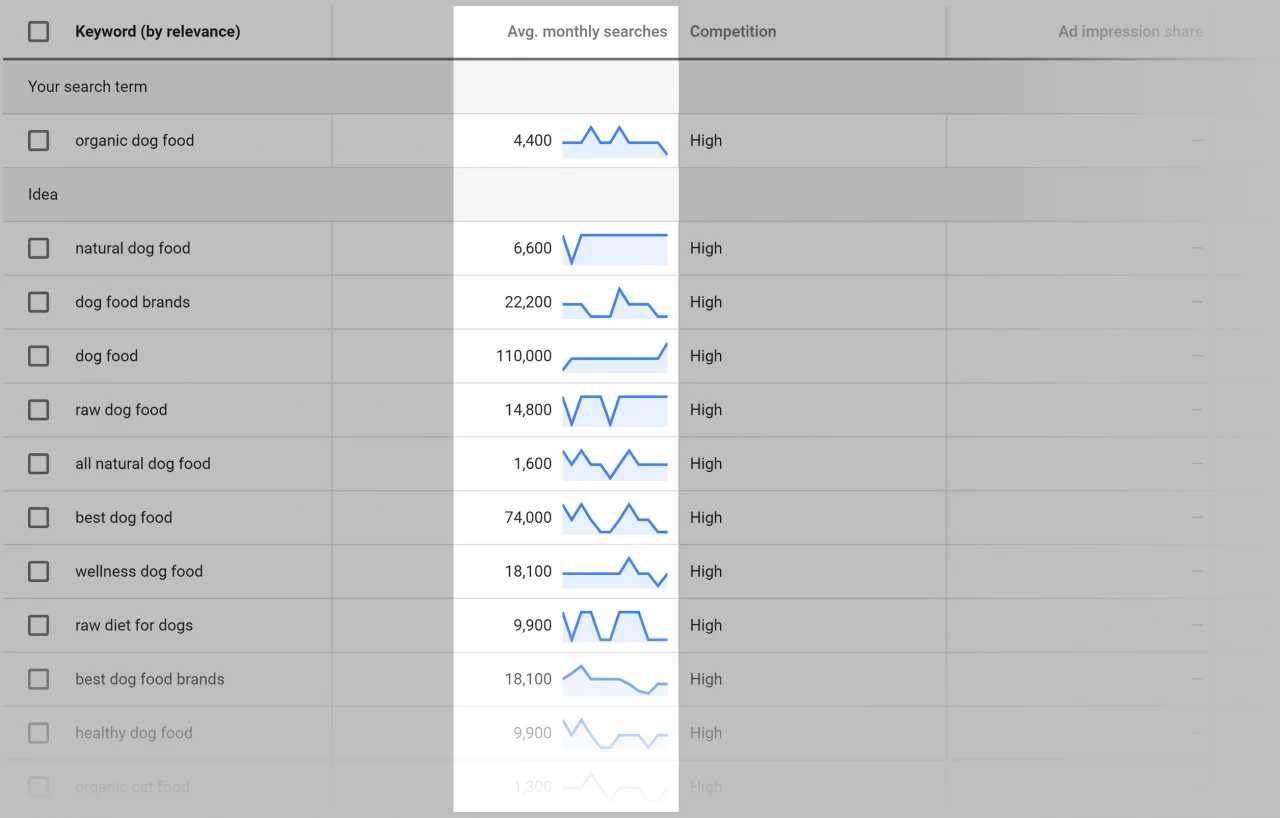Viewport: 1280px width, 818px height.
Task: Click the "all natural dog food" keyword text
Action: [143, 463]
